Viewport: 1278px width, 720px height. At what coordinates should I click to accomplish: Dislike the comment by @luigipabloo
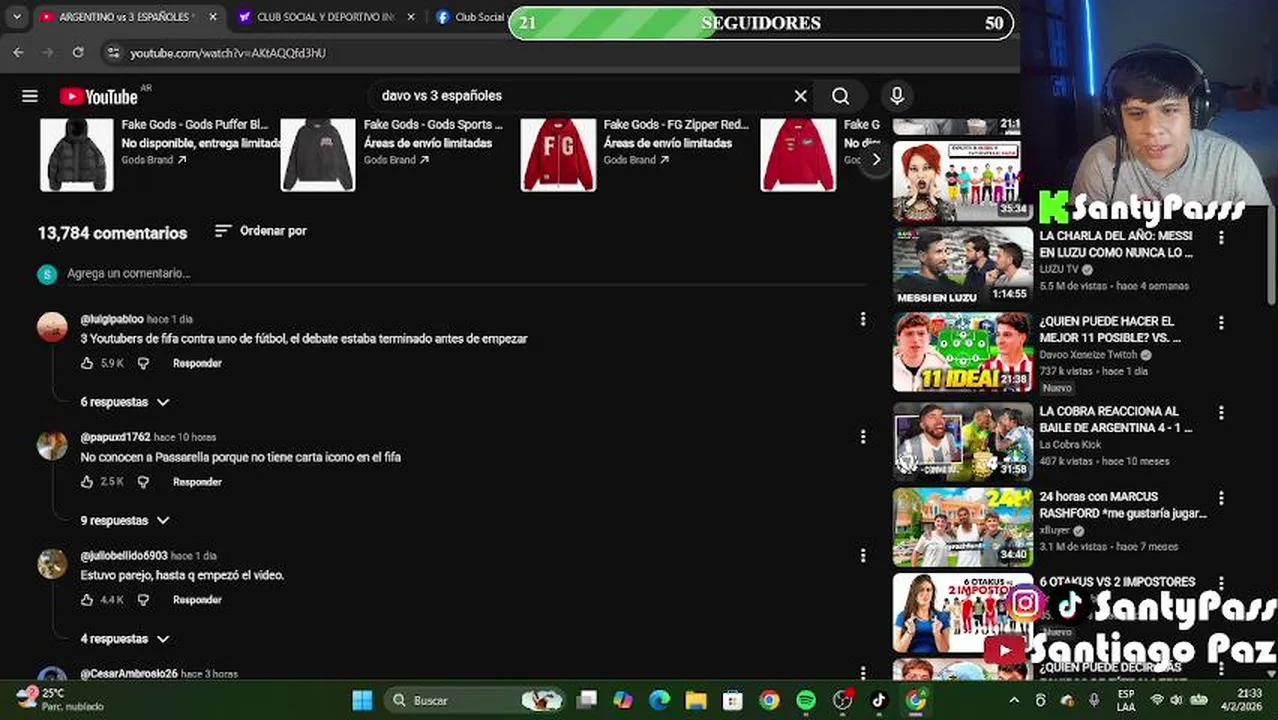(x=143, y=363)
